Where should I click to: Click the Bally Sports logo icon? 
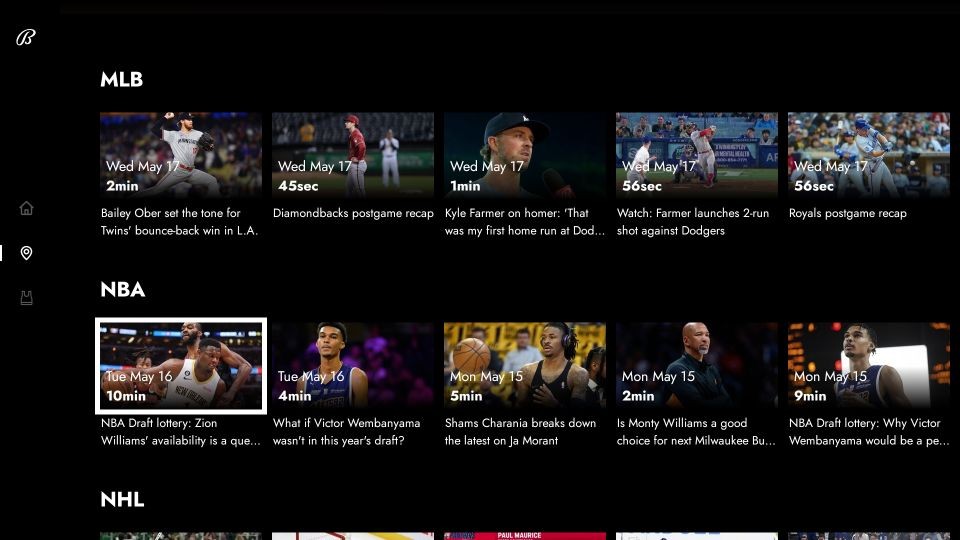pos(26,38)
